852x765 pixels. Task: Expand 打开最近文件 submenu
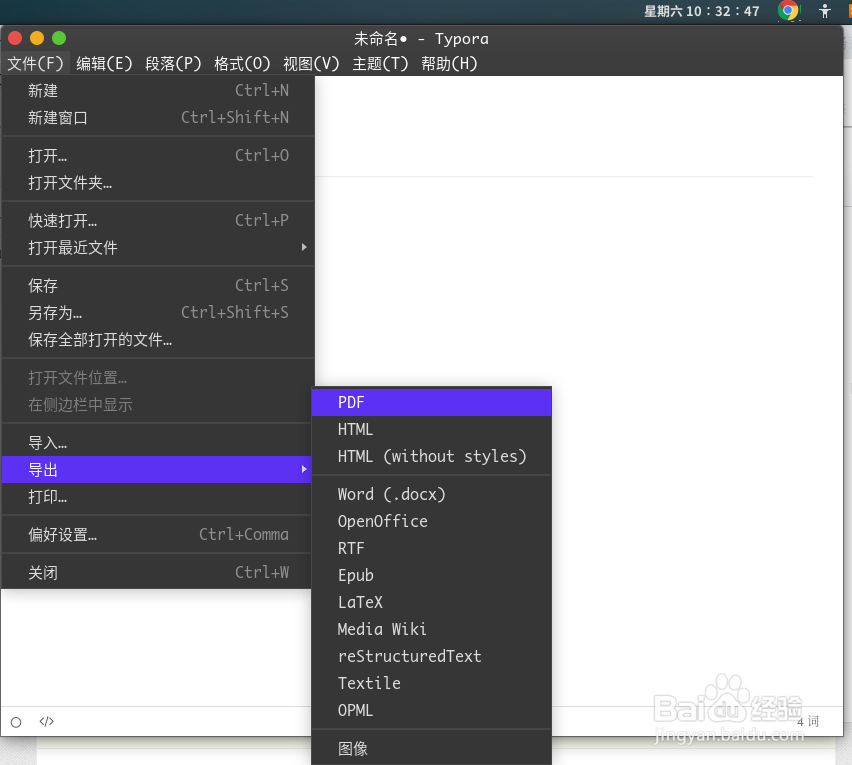tap(158, 248)
